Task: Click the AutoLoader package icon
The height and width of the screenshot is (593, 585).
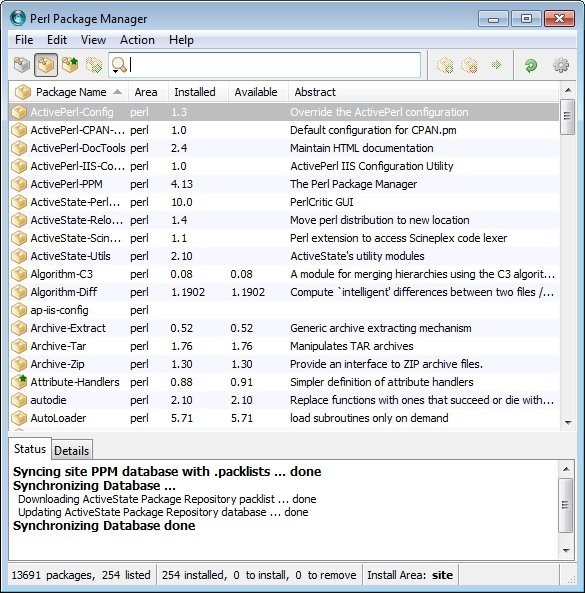Action: coord(19,418)
